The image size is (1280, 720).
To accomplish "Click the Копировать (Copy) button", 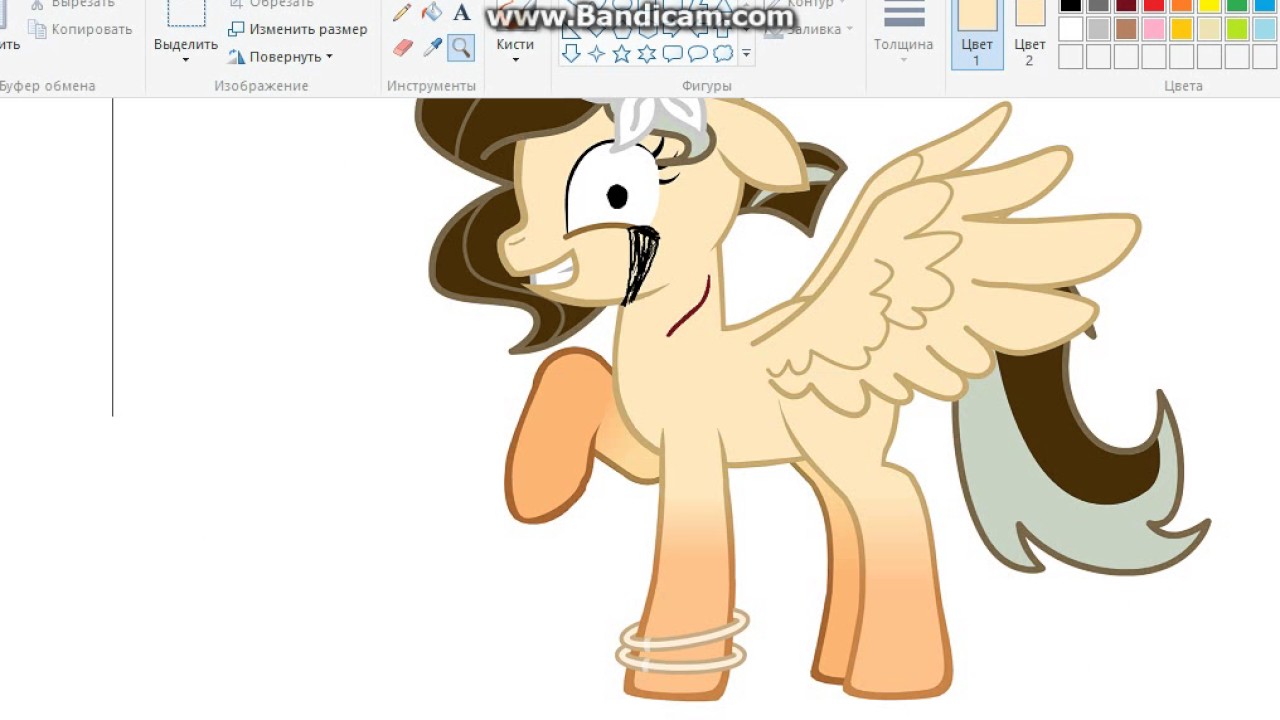I will (81, 29).
